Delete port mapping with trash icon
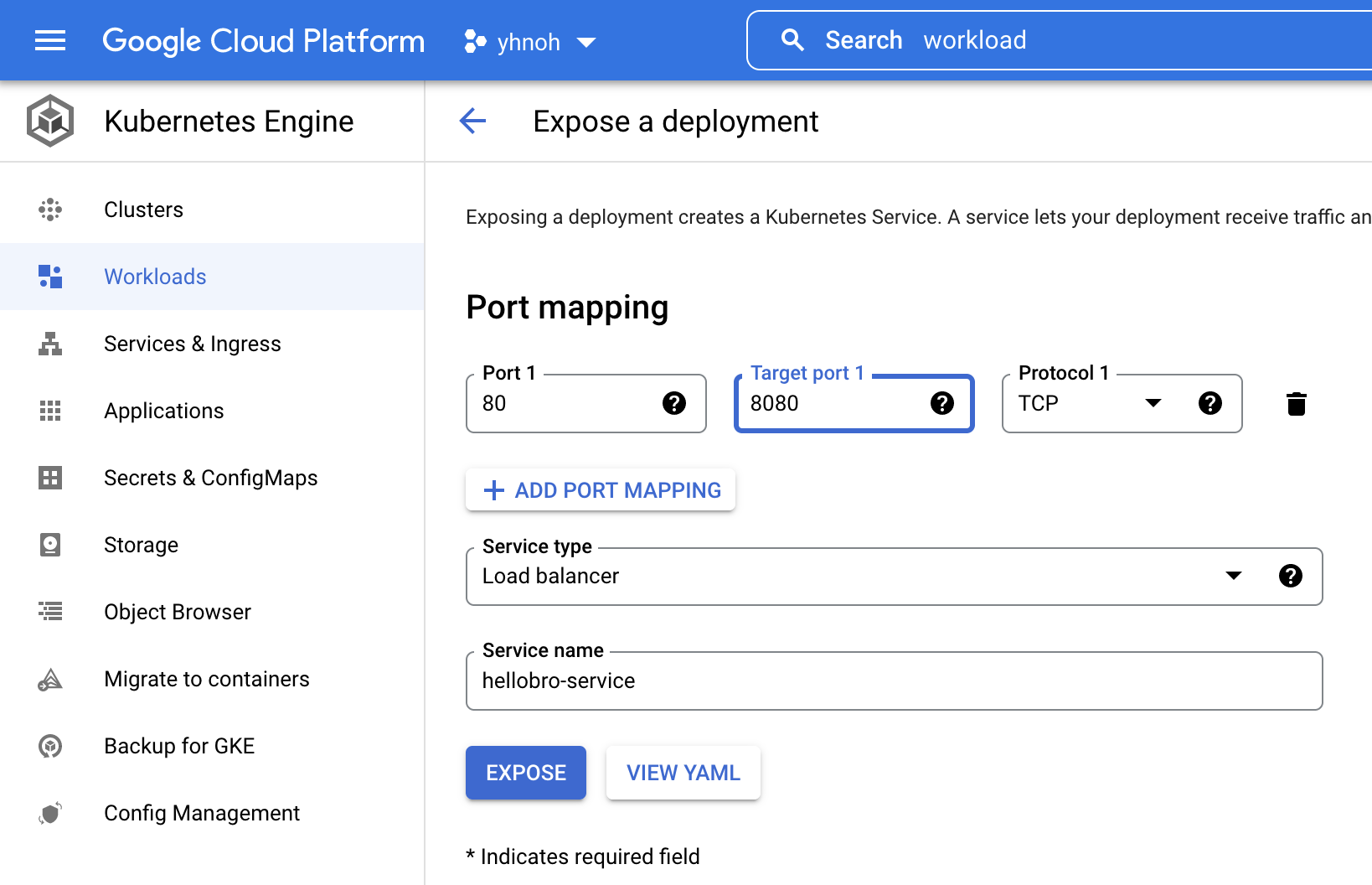1372x885 pixels. [x=1297, y=404]
